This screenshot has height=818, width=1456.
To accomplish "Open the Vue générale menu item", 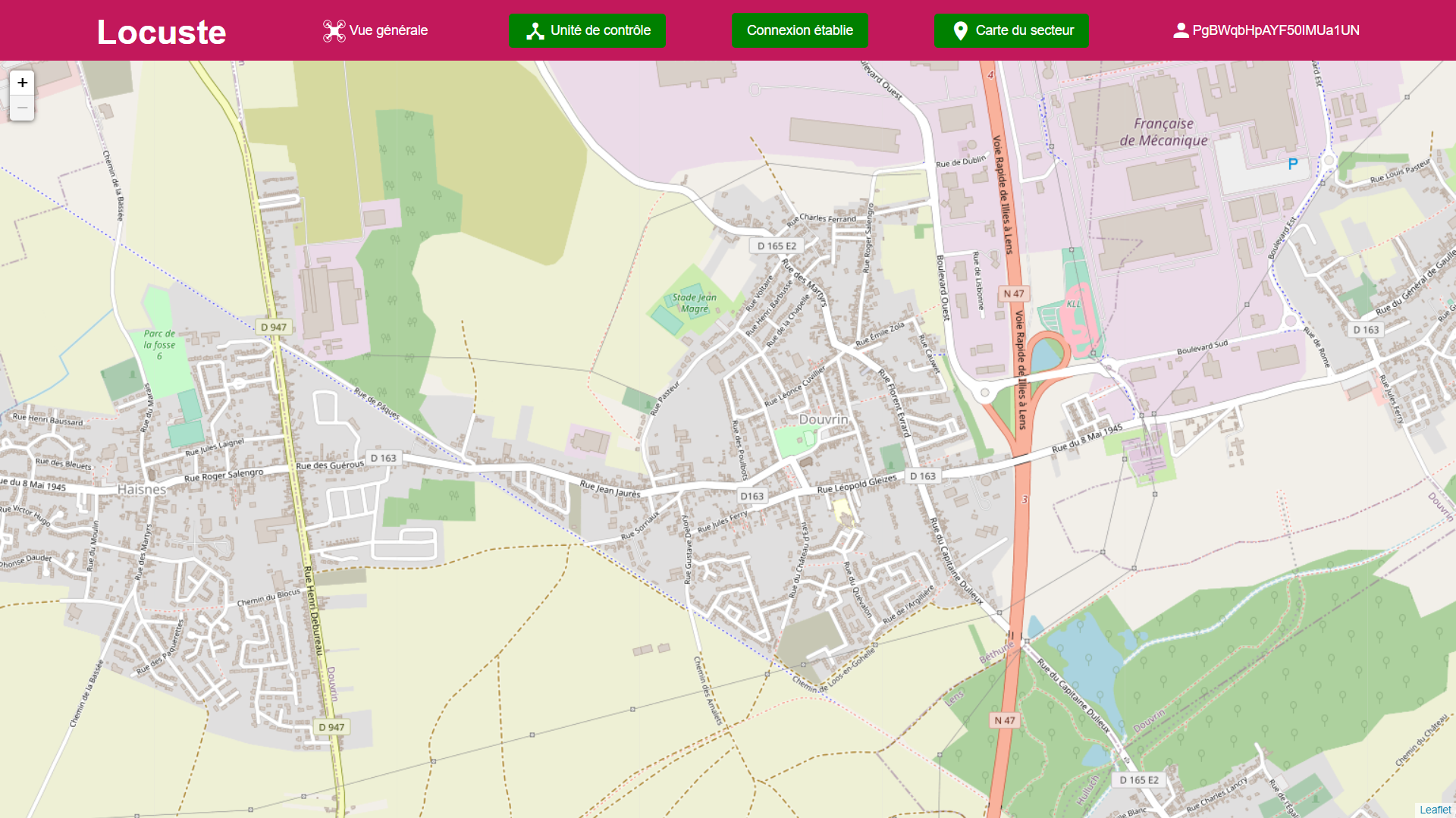I will point(375,30).
